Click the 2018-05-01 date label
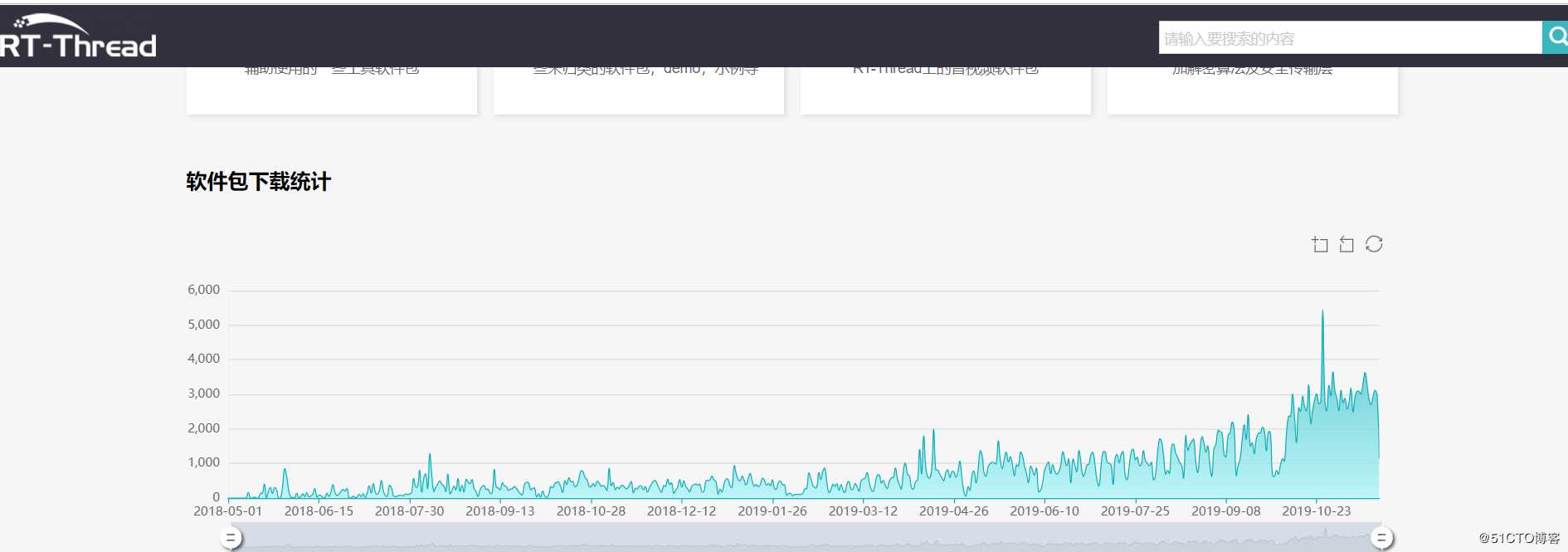The image size is (1568, 552). click(227, 511)
